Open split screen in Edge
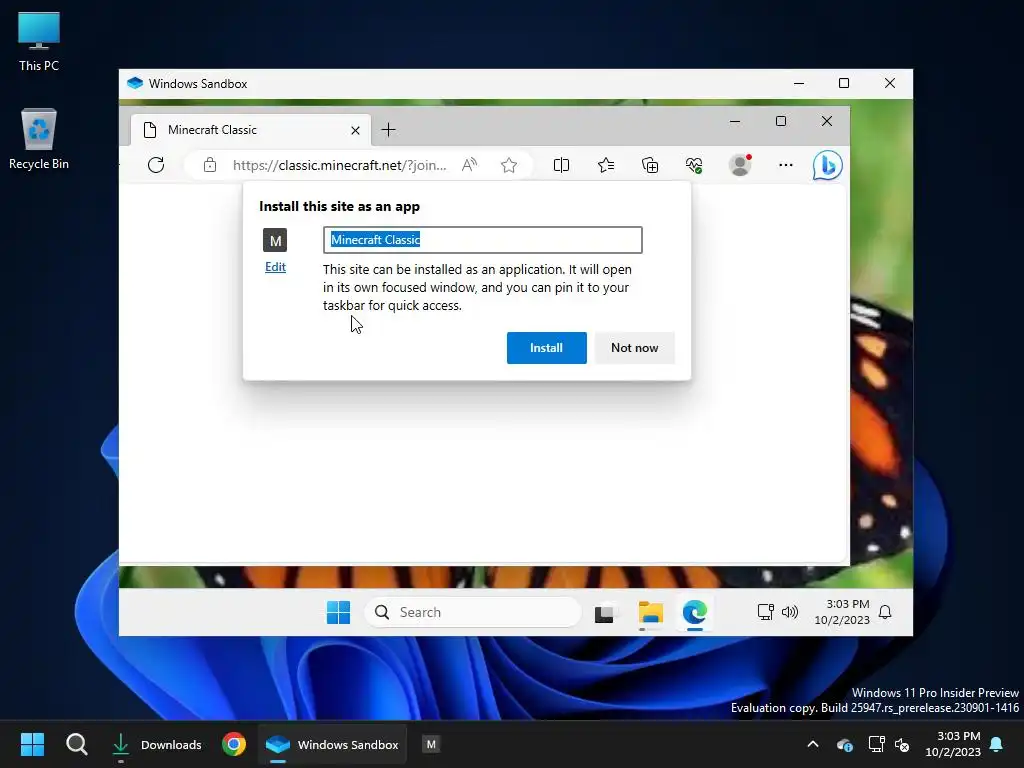 562,165
